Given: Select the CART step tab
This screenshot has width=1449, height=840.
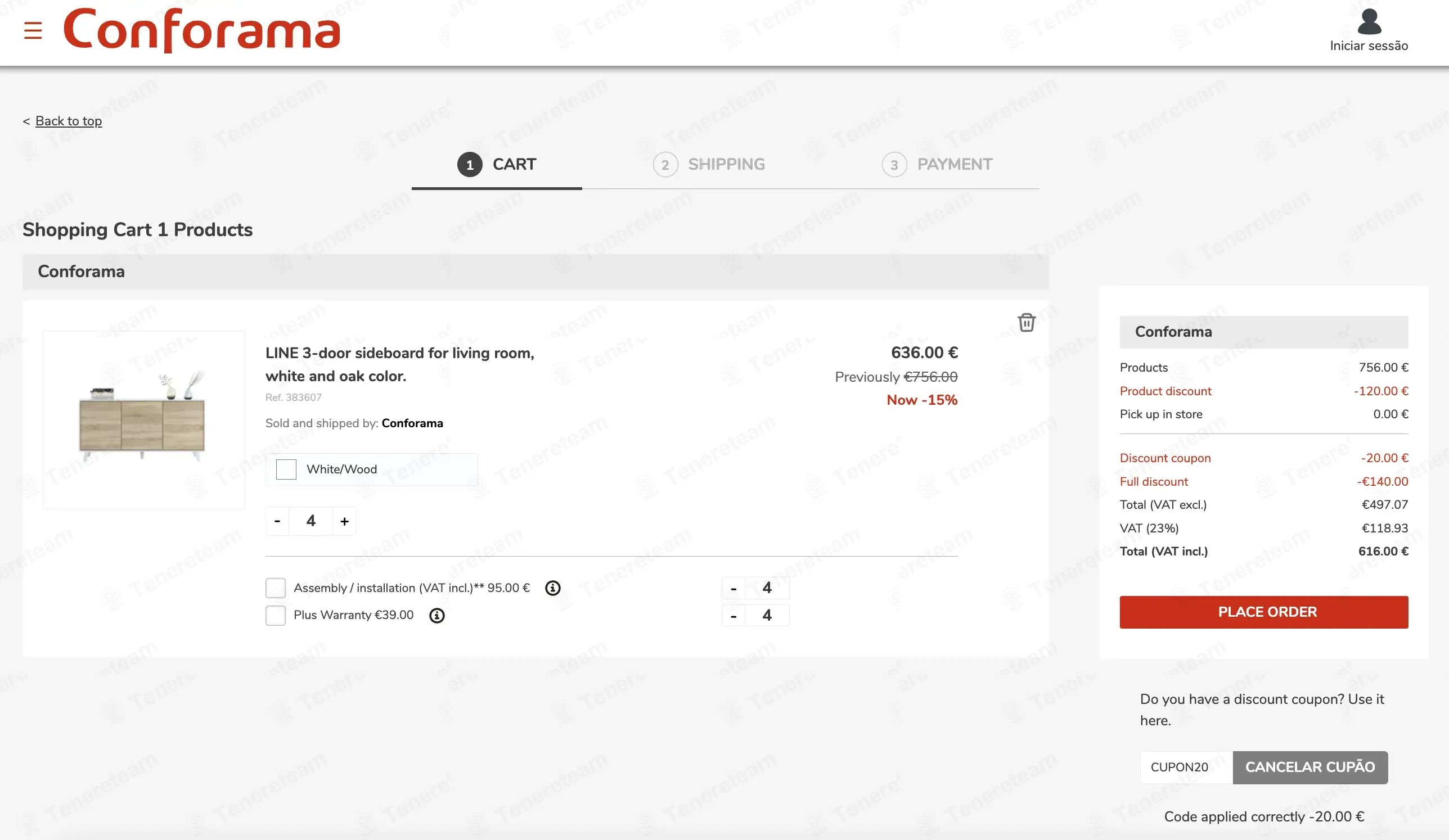Looking at the screenshot, I should pos(496,165).
